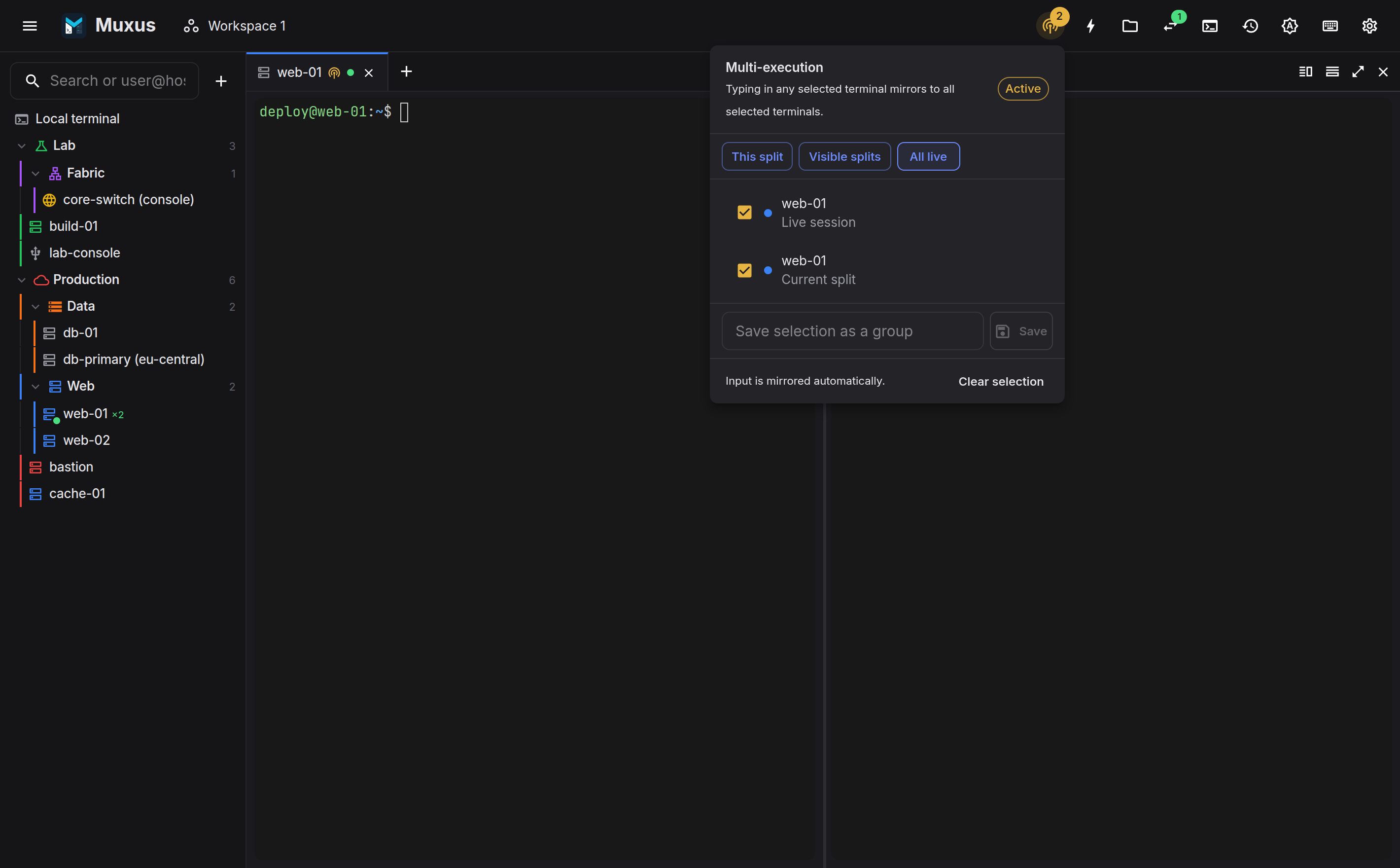Image resolution: width=1400 pixels, height=868 pixels.
Task: Select the Lab flask icon
Action: [x=41, y=146]
